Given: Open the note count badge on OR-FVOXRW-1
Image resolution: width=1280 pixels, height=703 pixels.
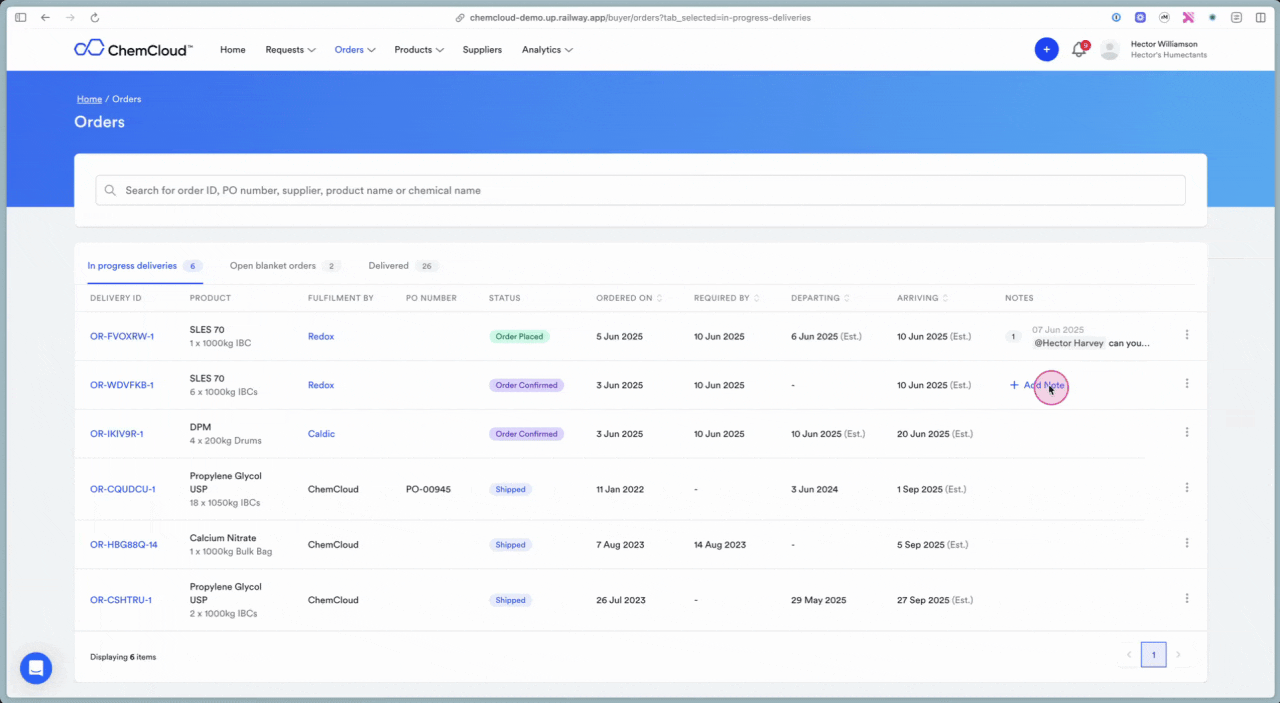Looking at the screenshot, I should pos(1013,336).
